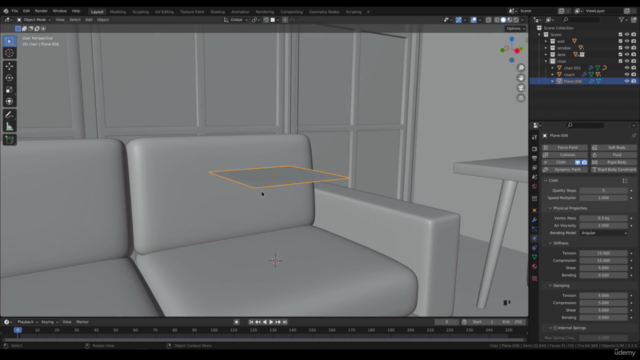
Task: Pick the Scale tool
Action: coord(9,90)
